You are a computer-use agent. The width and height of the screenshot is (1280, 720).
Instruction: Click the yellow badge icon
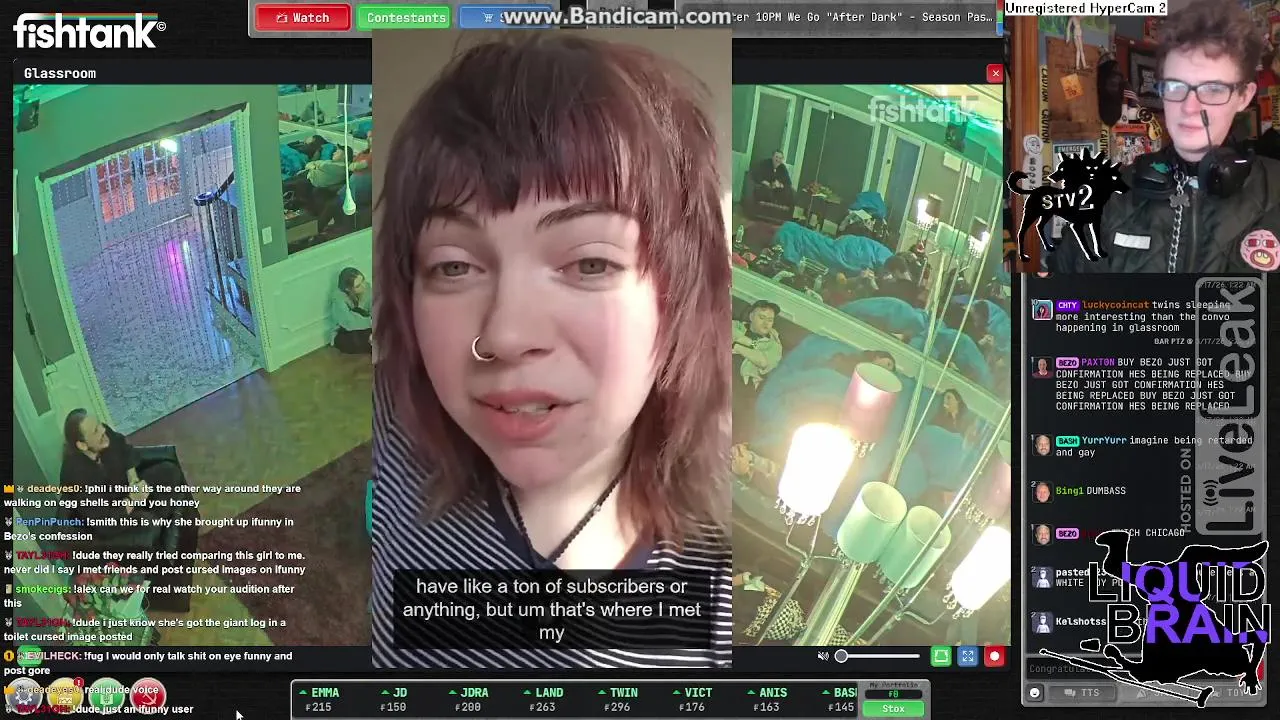[65, 693]
